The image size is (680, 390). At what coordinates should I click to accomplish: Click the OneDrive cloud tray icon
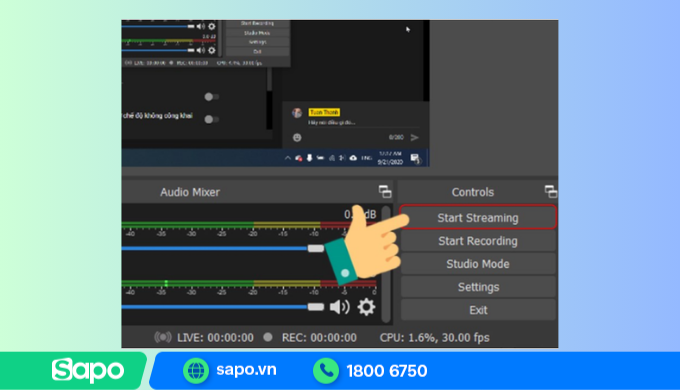point(353,158)
